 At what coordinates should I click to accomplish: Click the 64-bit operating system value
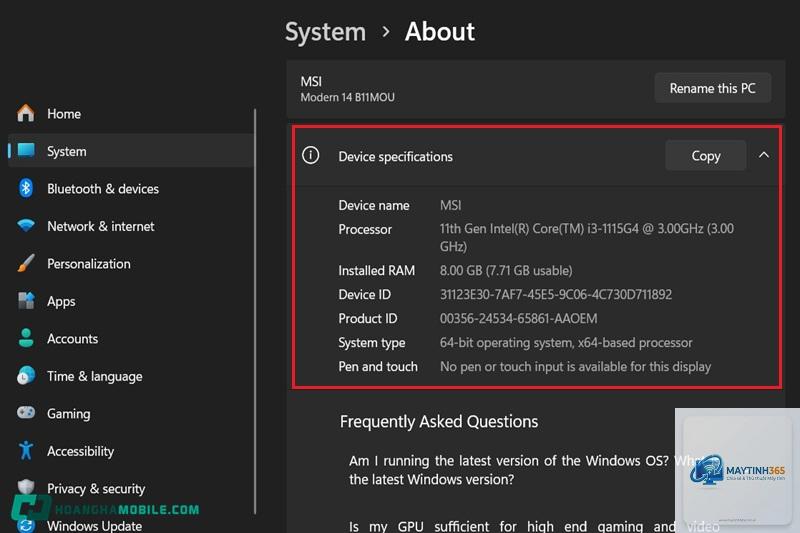tap(566, 342)
